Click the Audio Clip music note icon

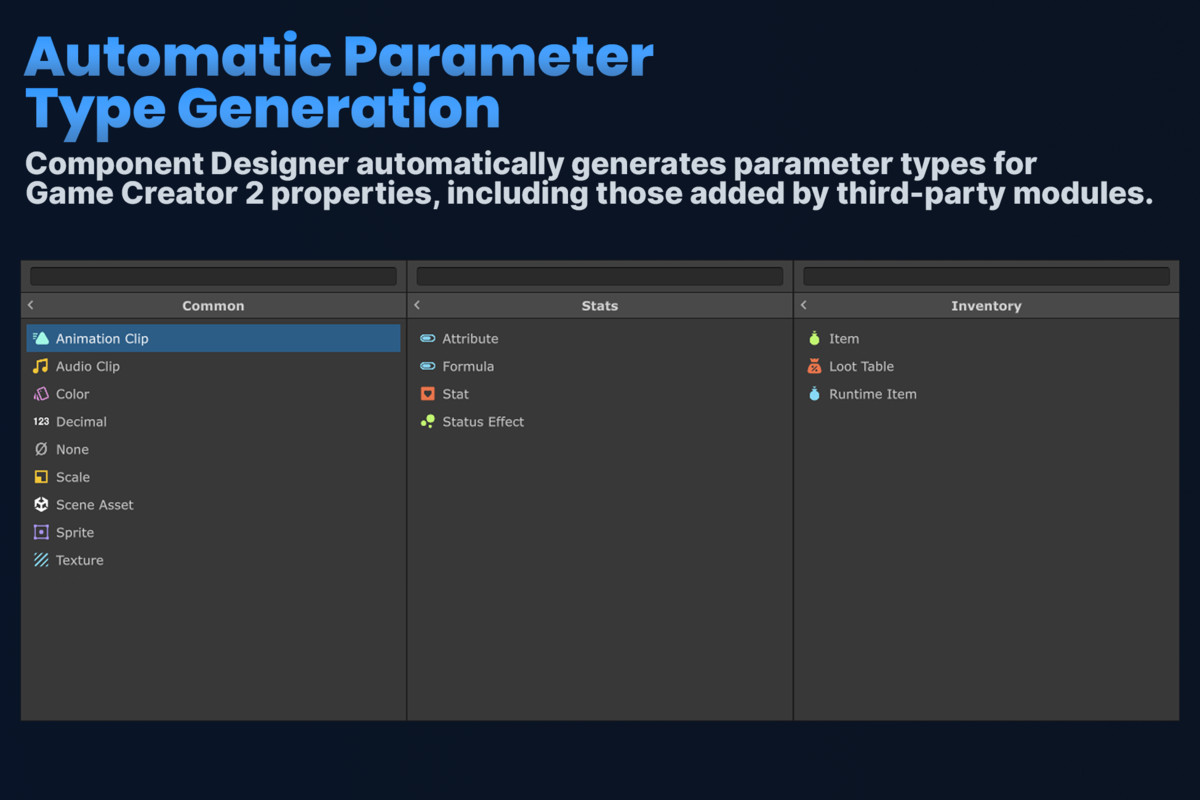[x=41, y=366]
